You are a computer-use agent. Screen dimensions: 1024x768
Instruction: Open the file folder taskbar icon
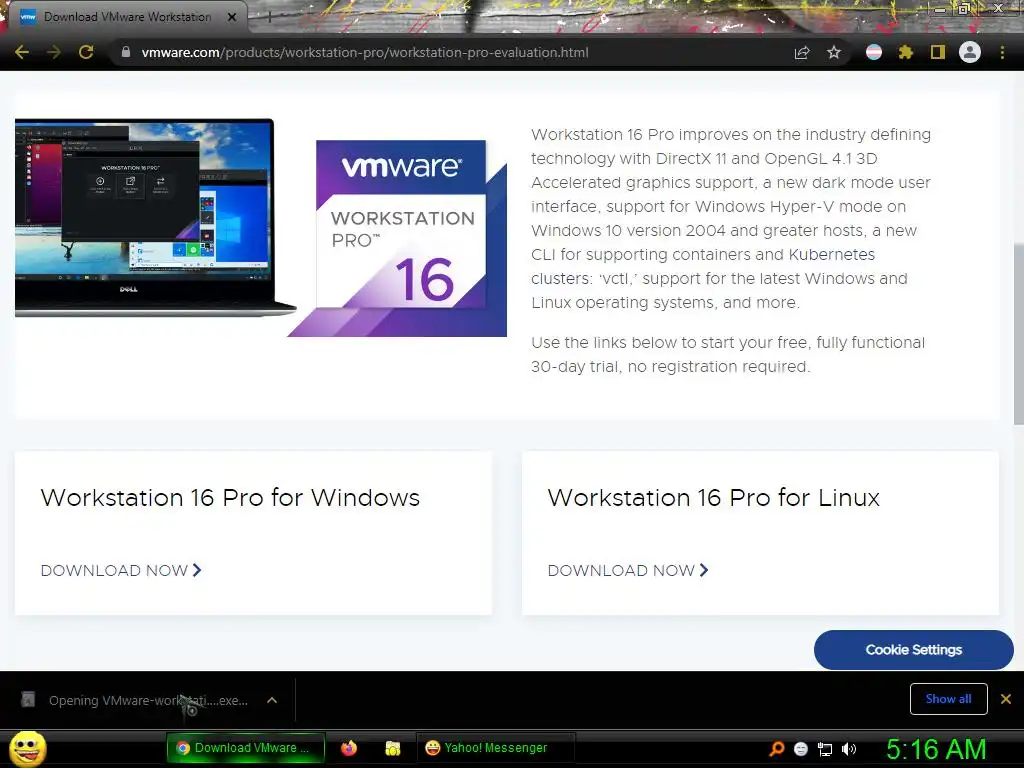pyautogui.click(x=392, y=748)
